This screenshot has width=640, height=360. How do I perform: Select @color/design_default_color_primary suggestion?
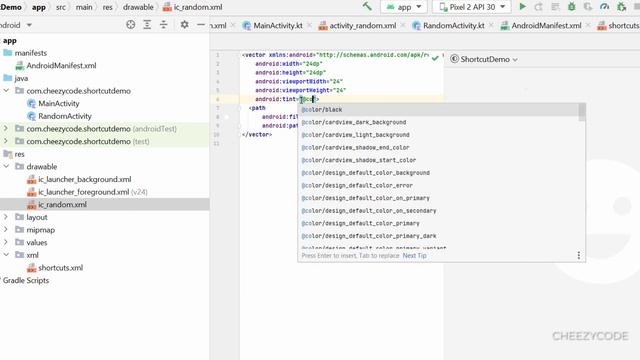click(x=439, y=223)
